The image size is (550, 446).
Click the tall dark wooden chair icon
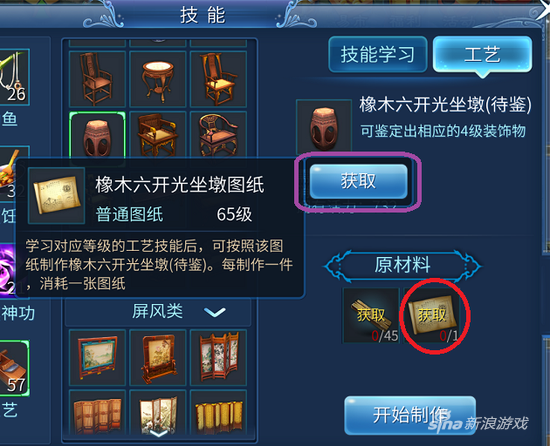[97, 79]
